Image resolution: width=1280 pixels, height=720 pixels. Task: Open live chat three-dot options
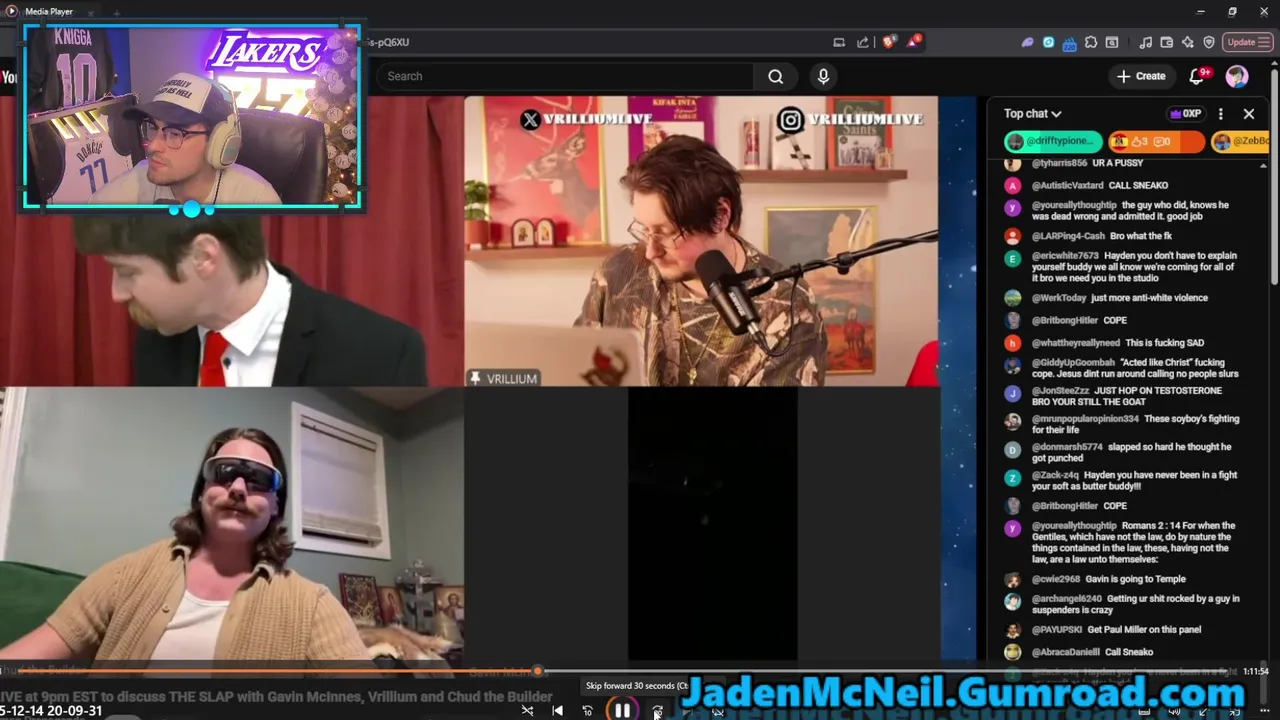[x=1220, y=114]
